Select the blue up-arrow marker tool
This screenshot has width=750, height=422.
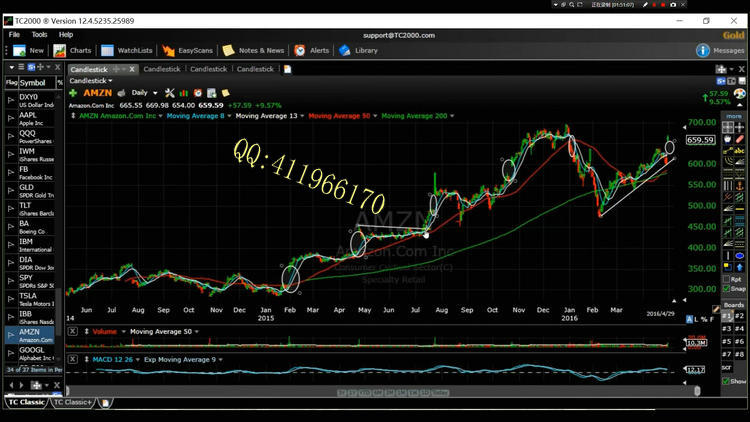click(739, 267)
